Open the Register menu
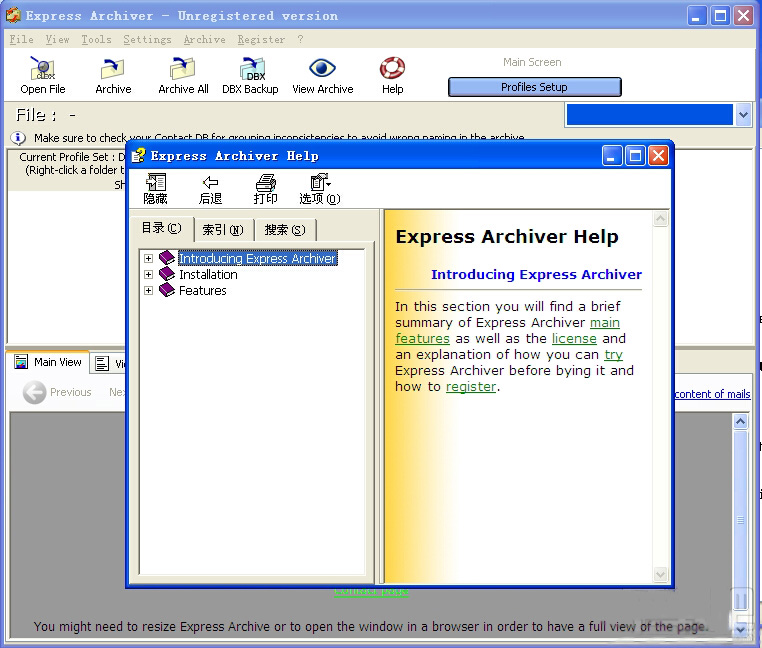The height and width of the screenshot is (648, 762). tap(261, 39)
